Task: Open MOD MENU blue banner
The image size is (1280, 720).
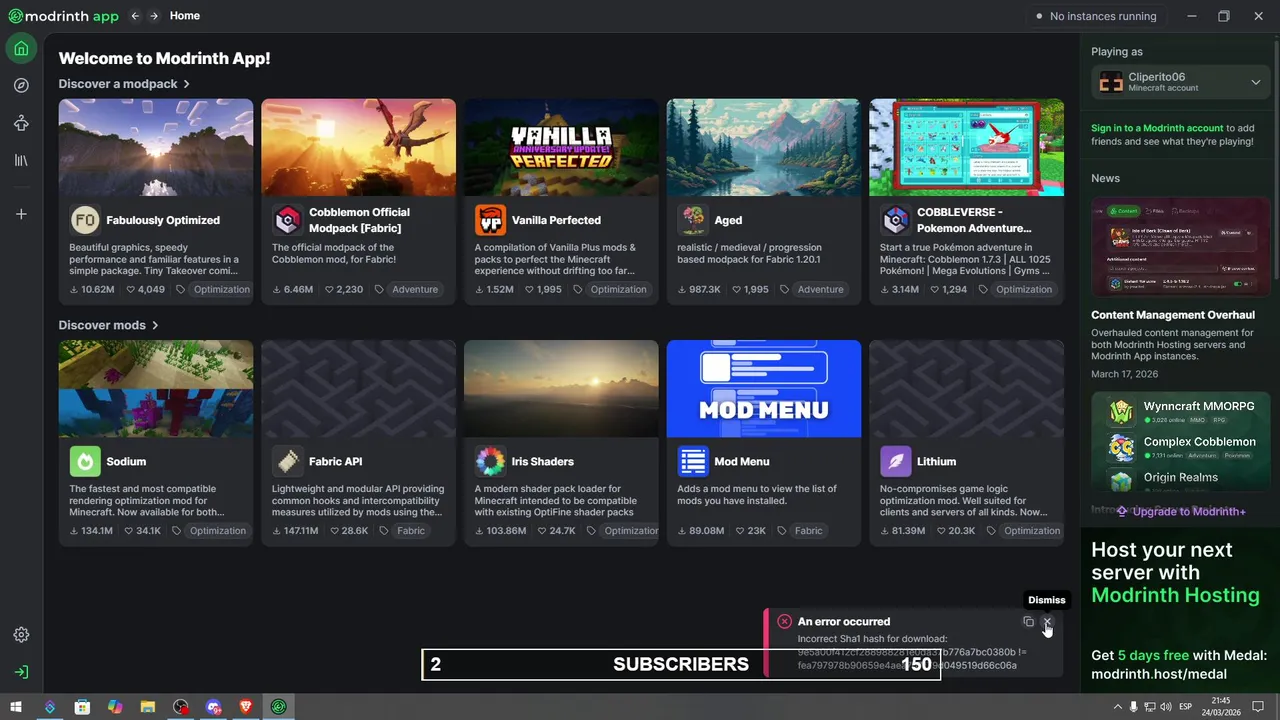Action: (764, 389)
